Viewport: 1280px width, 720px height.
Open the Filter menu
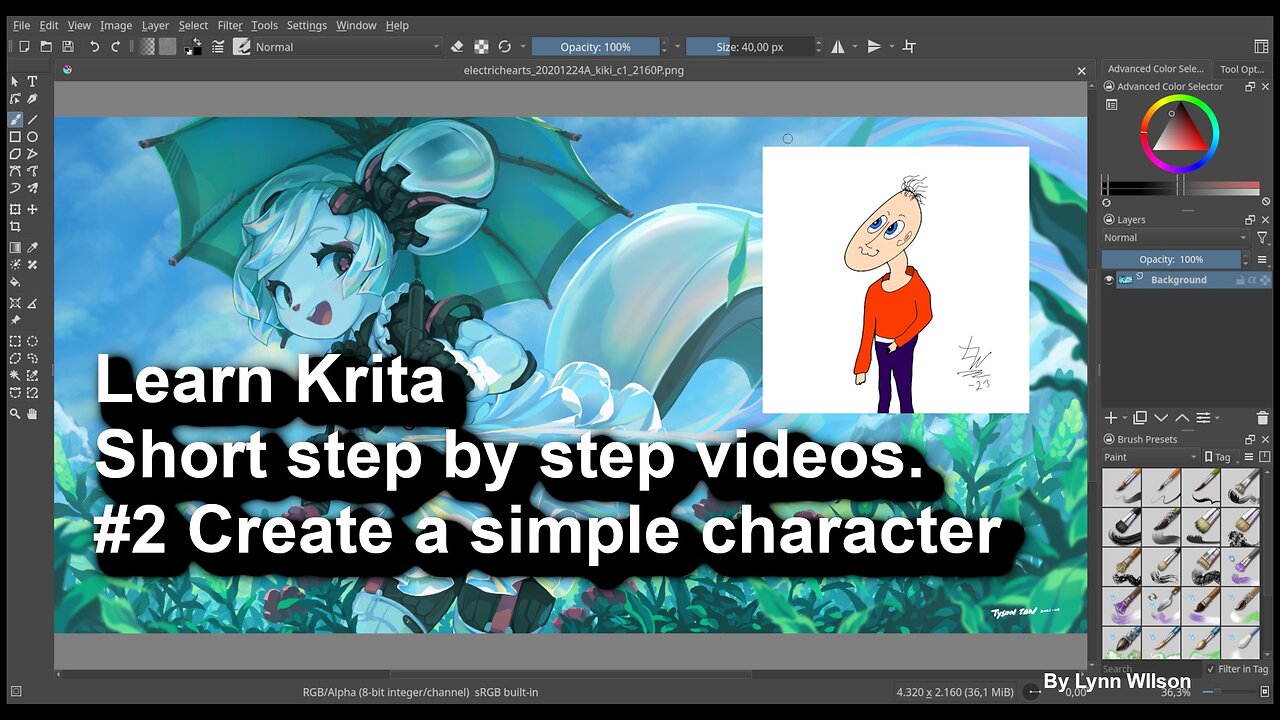pos(230,25)
